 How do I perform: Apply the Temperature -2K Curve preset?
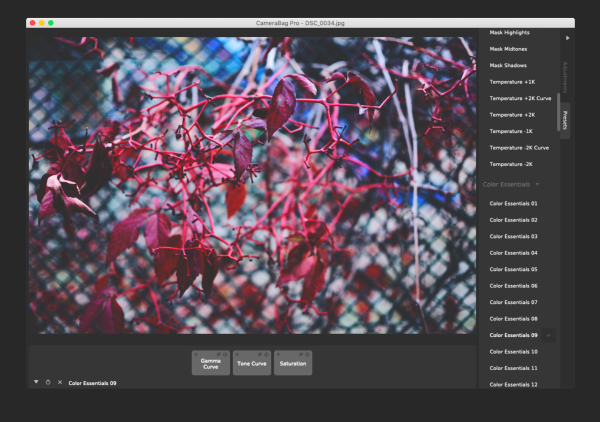tap(519, 148)
